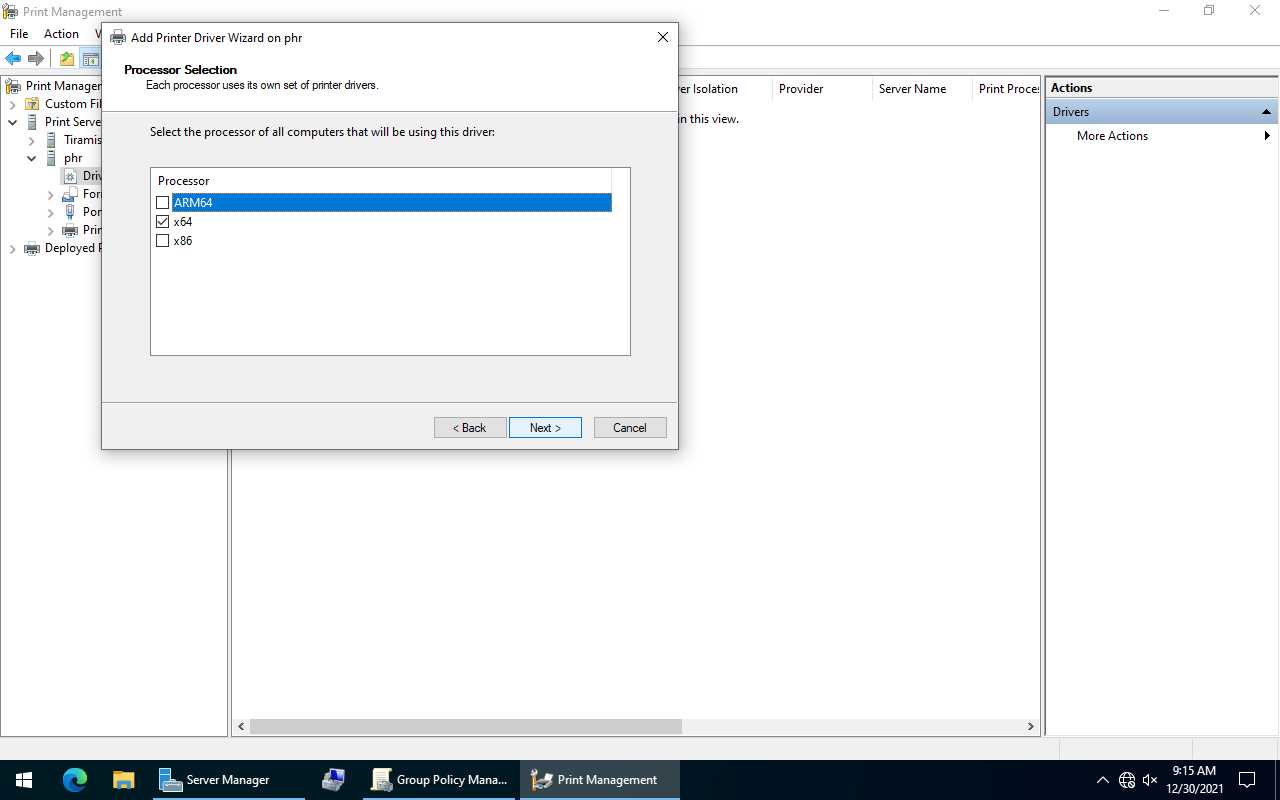Viewport: 1280px width, 800px height.
Task: Click Next in the driver wizard
Action: tap(545, 428)
